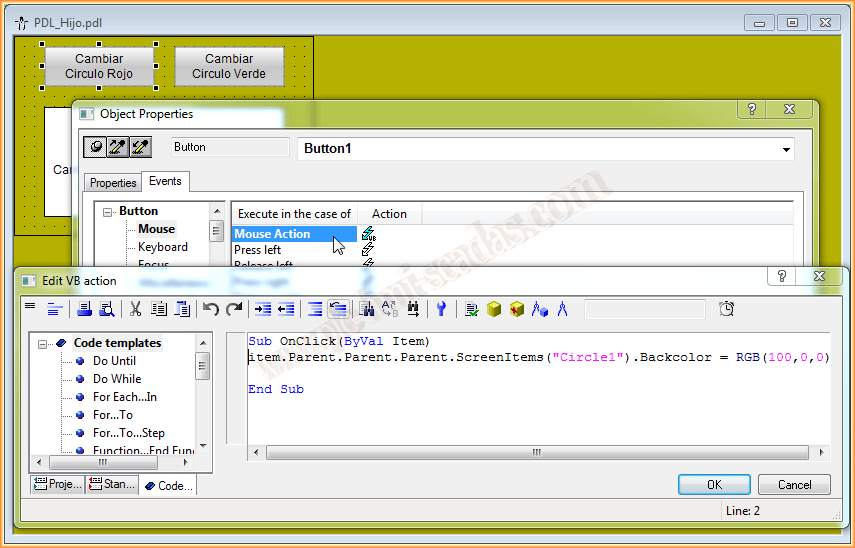Click the alarm clock trigger icon
Image resolution: width=855 pixels, height=548 pixels.
click(727, 309)
